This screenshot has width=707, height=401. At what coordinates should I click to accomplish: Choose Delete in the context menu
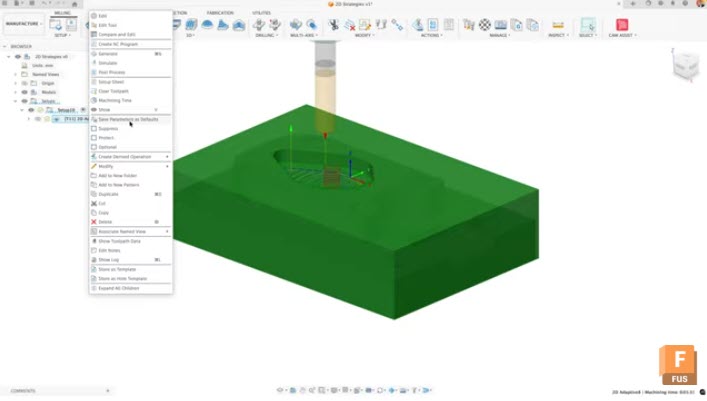coord(131,222)
